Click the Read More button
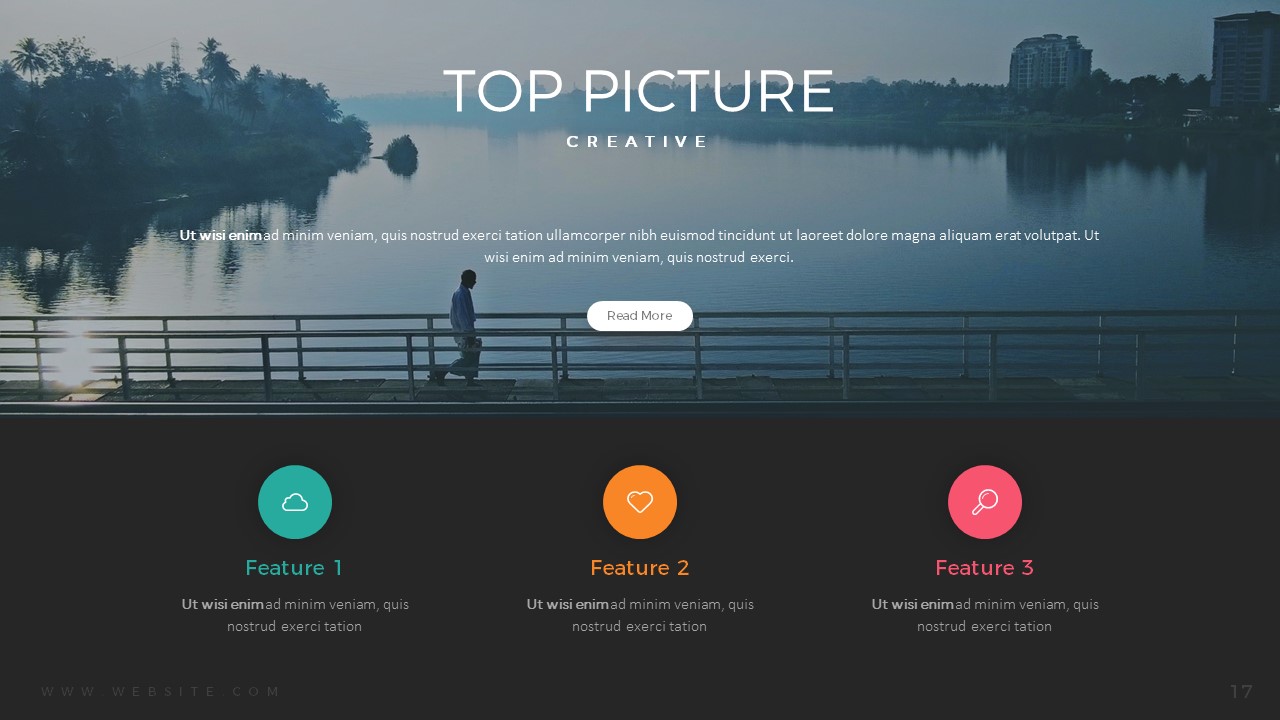The image size is (1280, 720). tap(640, 316)
